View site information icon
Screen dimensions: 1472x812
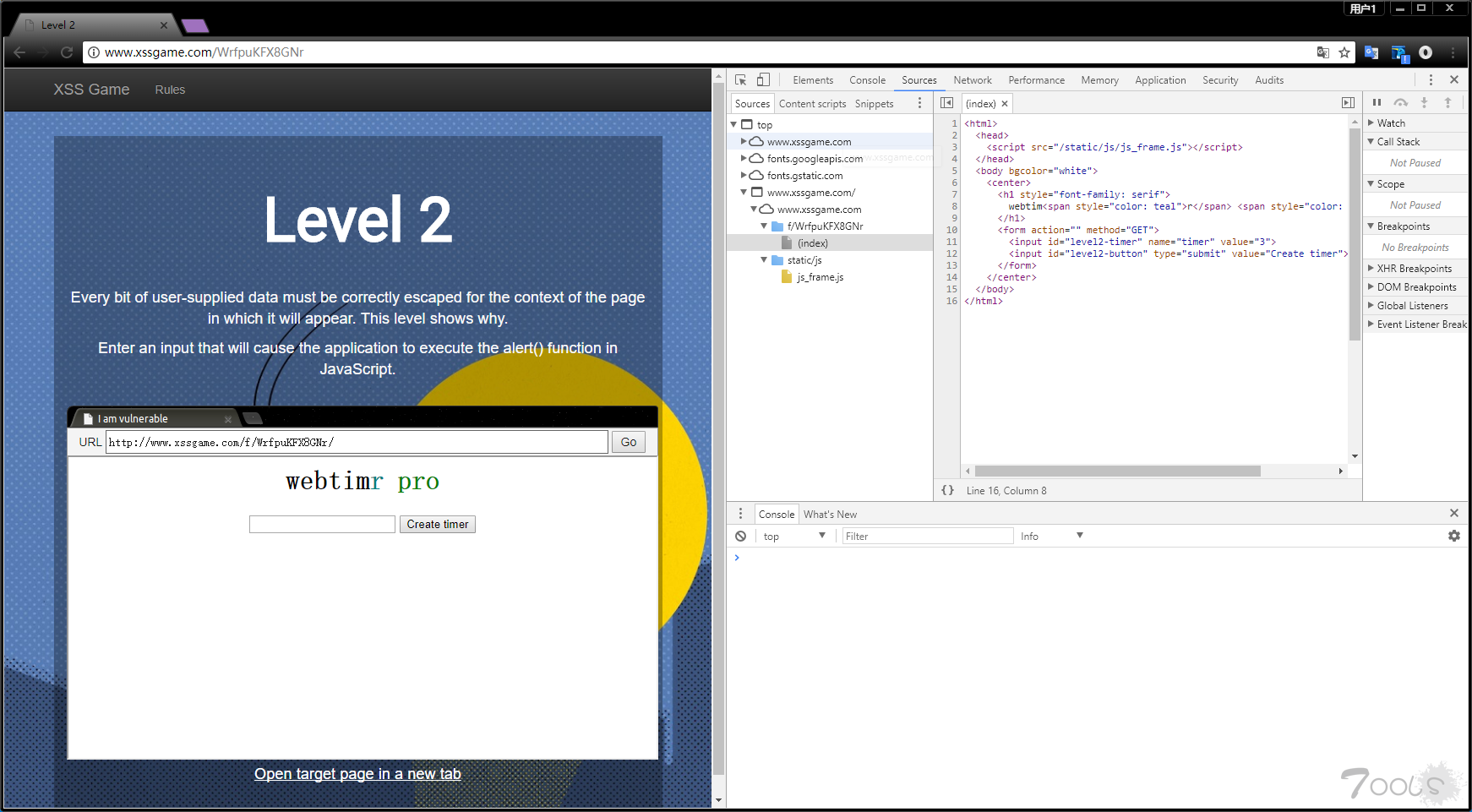pos(94,52)
